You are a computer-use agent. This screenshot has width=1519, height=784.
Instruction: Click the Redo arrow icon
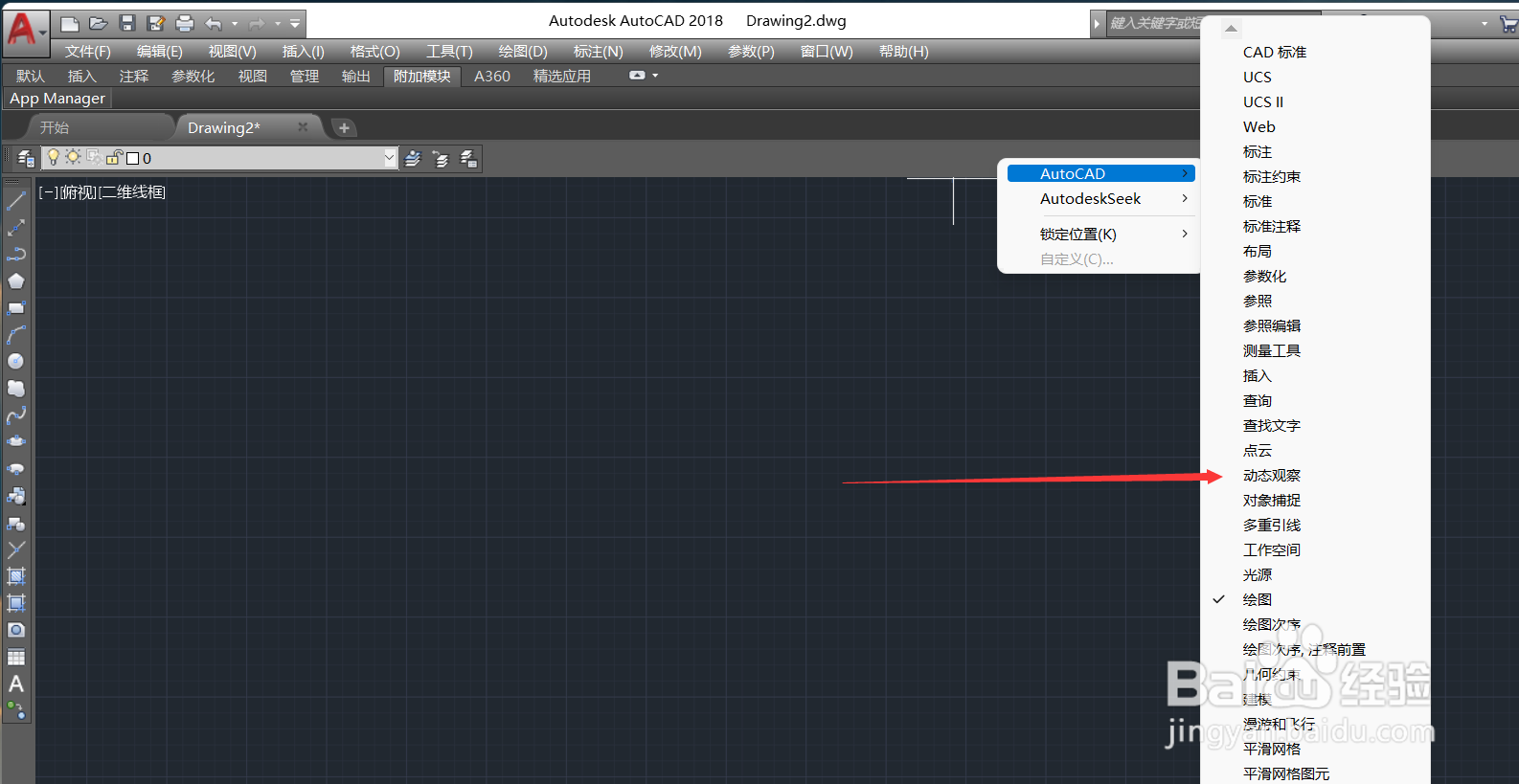257,23
